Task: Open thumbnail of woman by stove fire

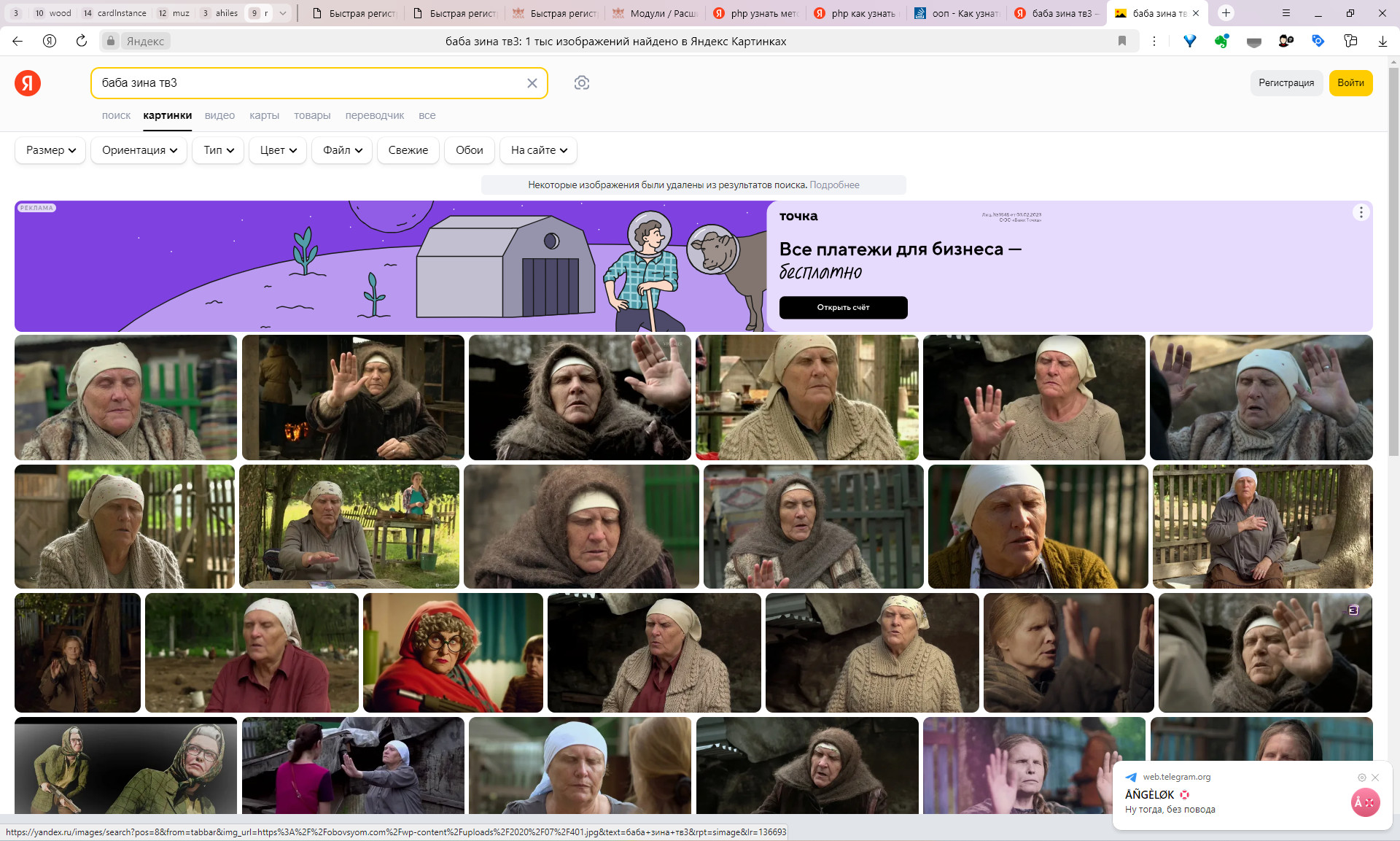Action: (353, 398)
